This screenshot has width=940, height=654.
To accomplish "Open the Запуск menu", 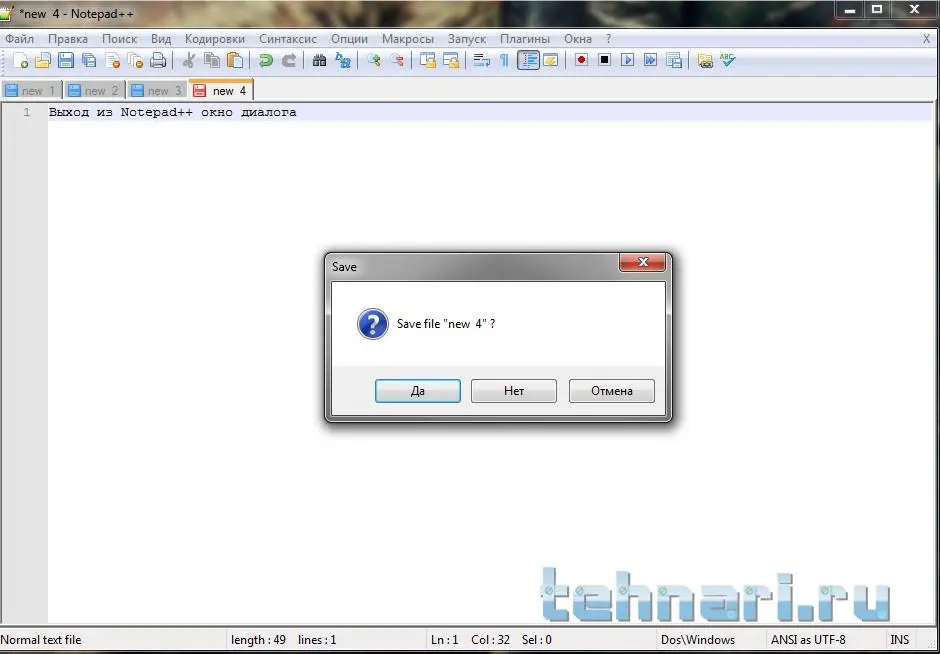I will tap(467, 39).
